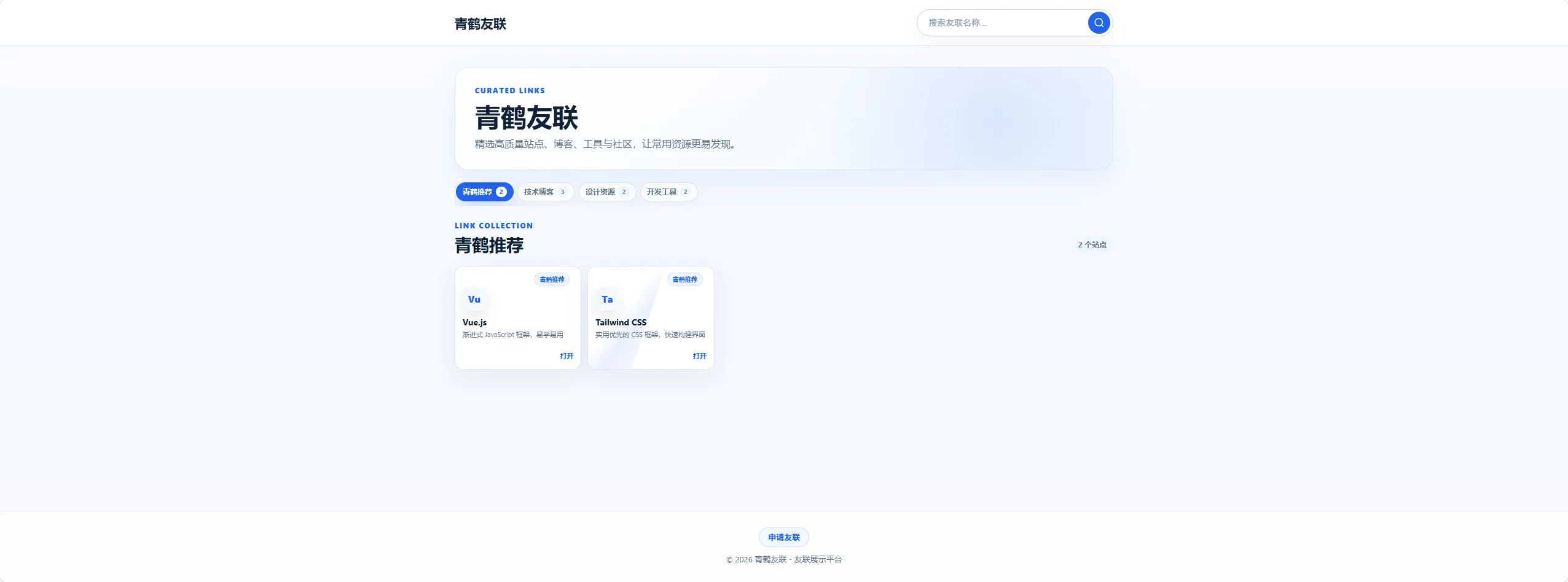The image size is (1568, 582).
Task: Click the 青鹤推荐 badge on Tailwind CSS card
Action: 684,279
